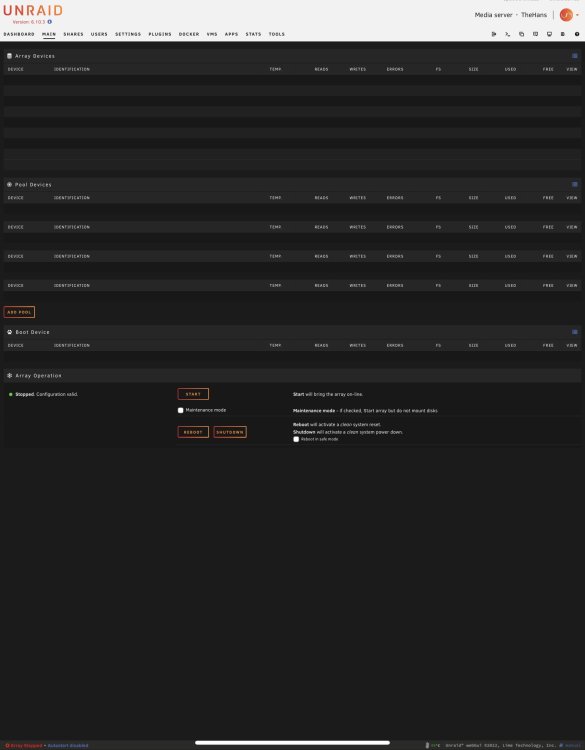
Task: Click the Array Operation snowflake icon
Action: (x=9, y=376)
